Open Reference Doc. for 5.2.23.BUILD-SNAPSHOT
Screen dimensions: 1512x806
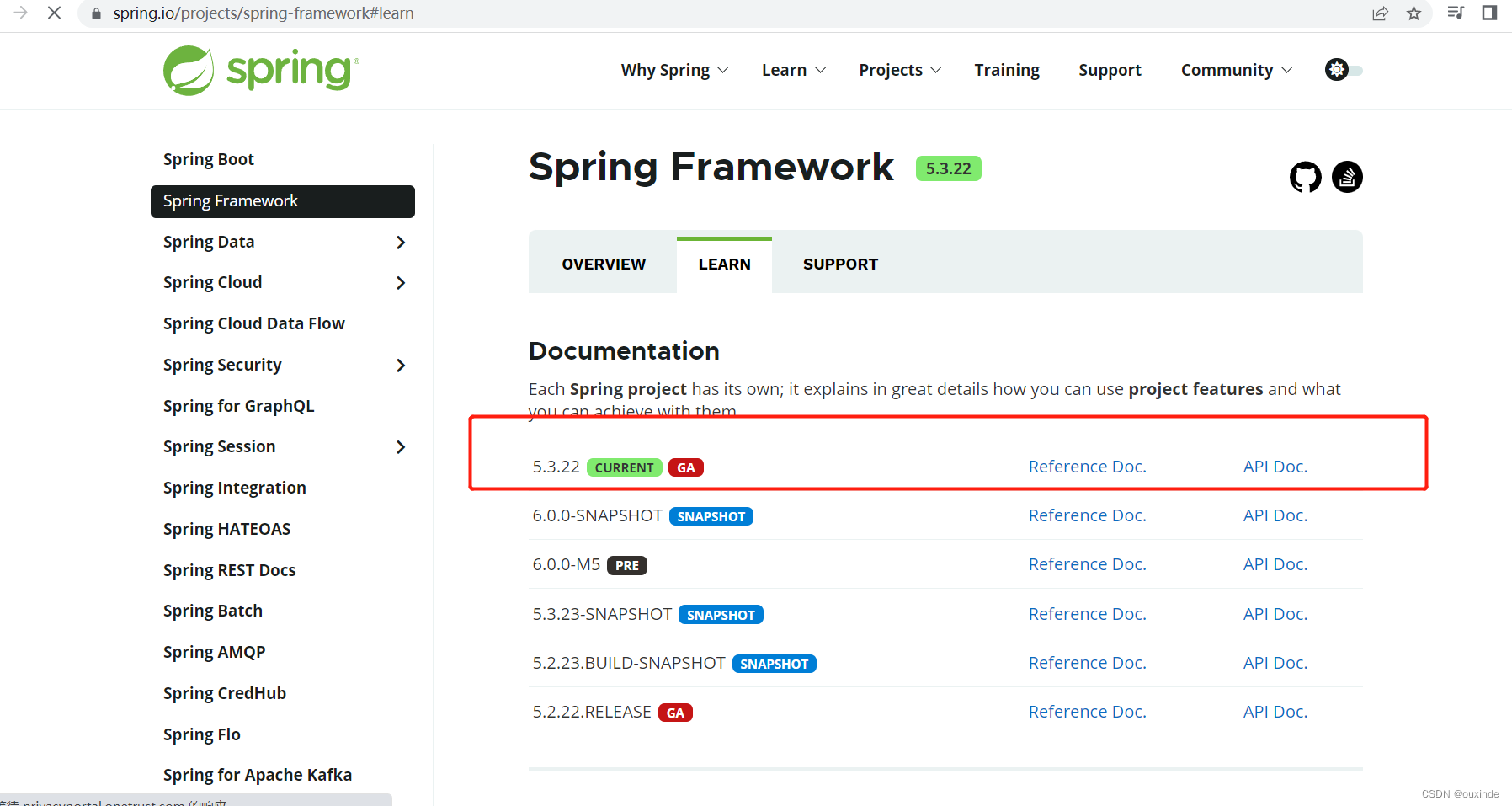pos(1088,663)
